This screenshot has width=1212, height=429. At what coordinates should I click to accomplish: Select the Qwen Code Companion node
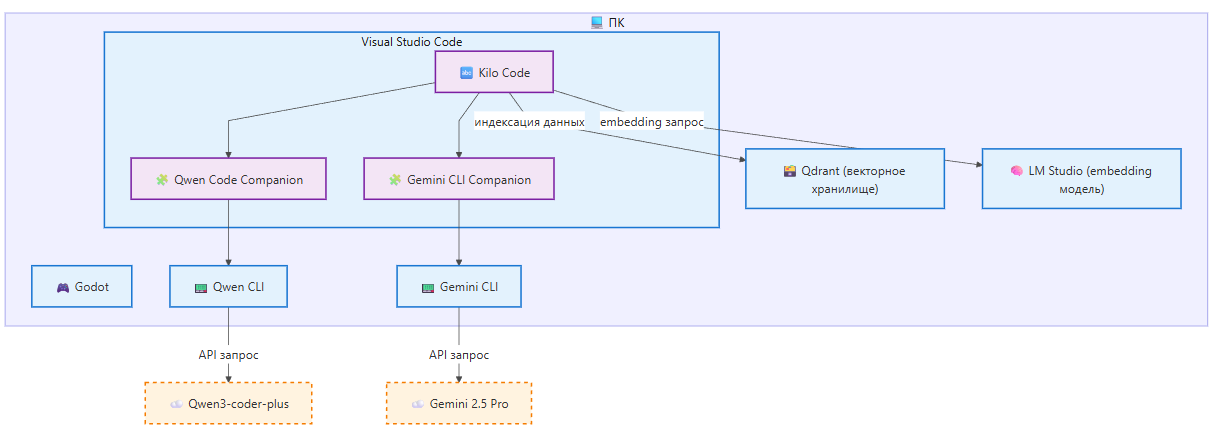pyautogui.click(x=229, y=179)
